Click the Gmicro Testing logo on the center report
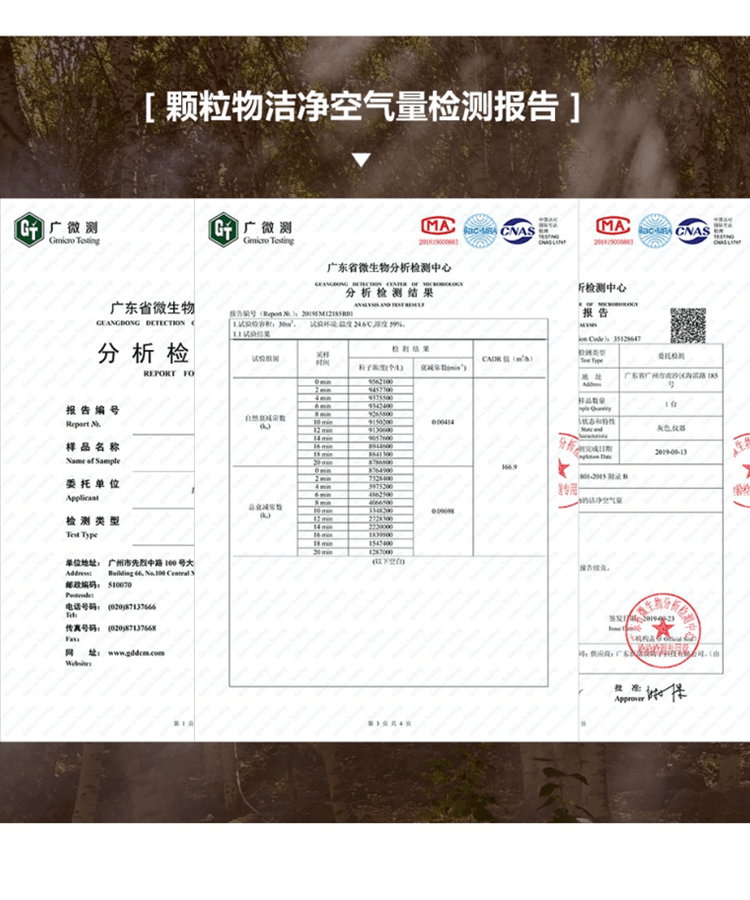750x900 pixels. click(x=251, y=230)
